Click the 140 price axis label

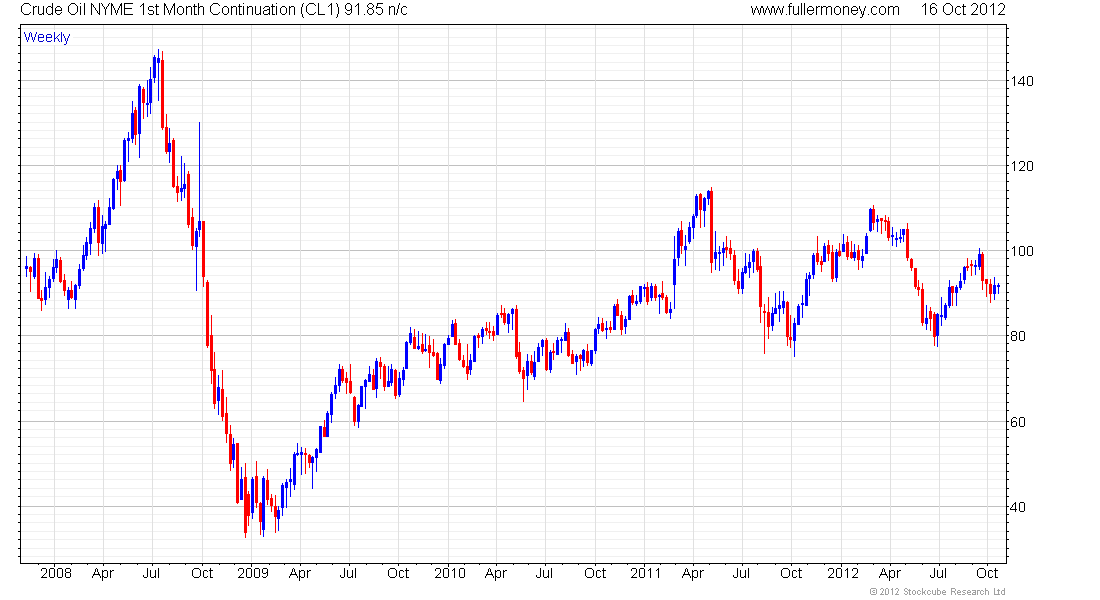point(1022,81)
